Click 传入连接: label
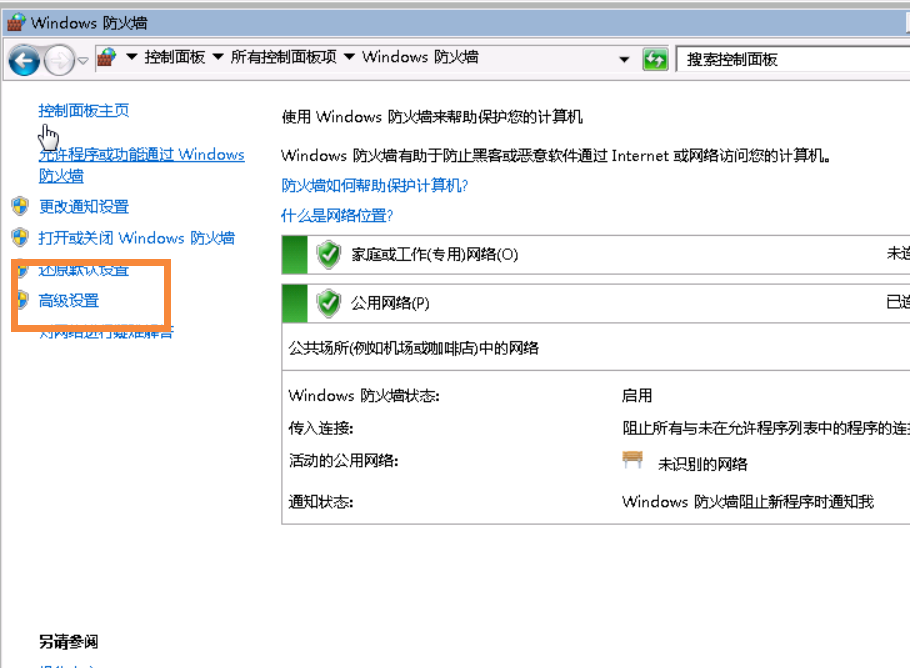Screen dimensions: 910x668 click(321, 428)
